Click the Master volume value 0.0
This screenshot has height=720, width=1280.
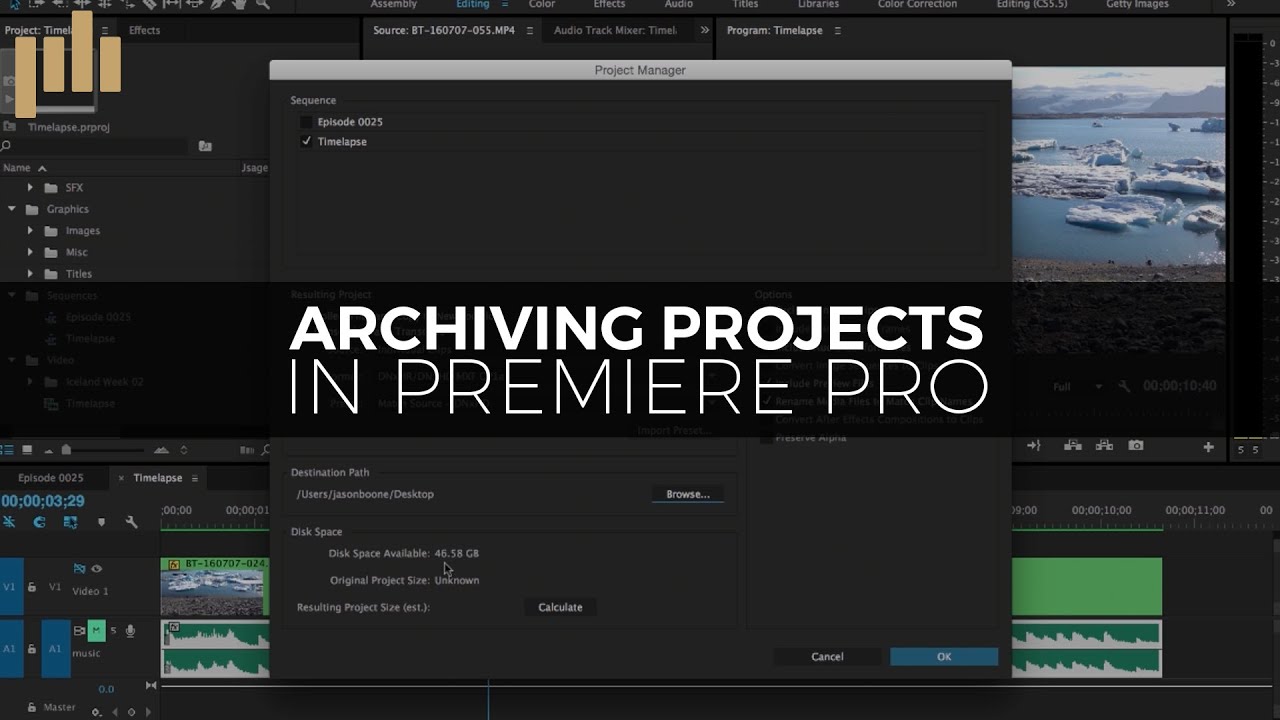[106, 689]
